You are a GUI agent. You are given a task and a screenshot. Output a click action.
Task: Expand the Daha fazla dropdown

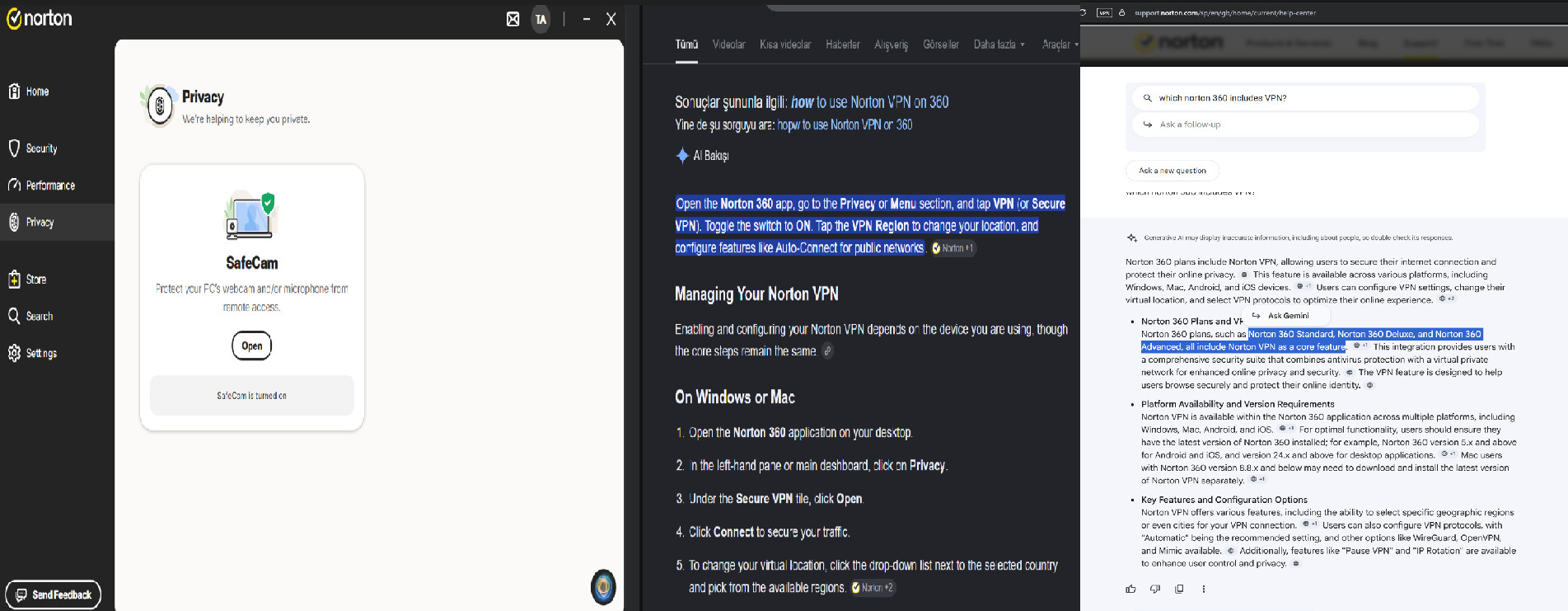999,45
